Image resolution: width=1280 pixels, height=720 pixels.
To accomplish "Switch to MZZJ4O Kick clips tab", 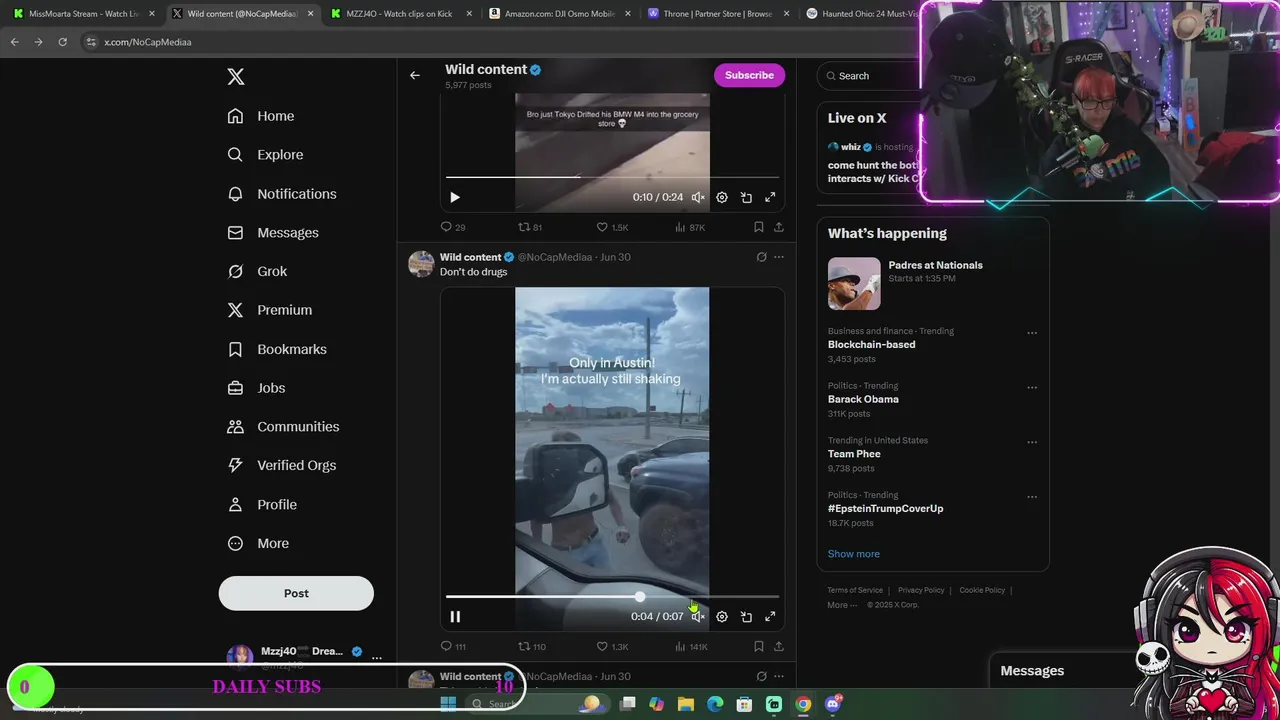I will [400, 14].
